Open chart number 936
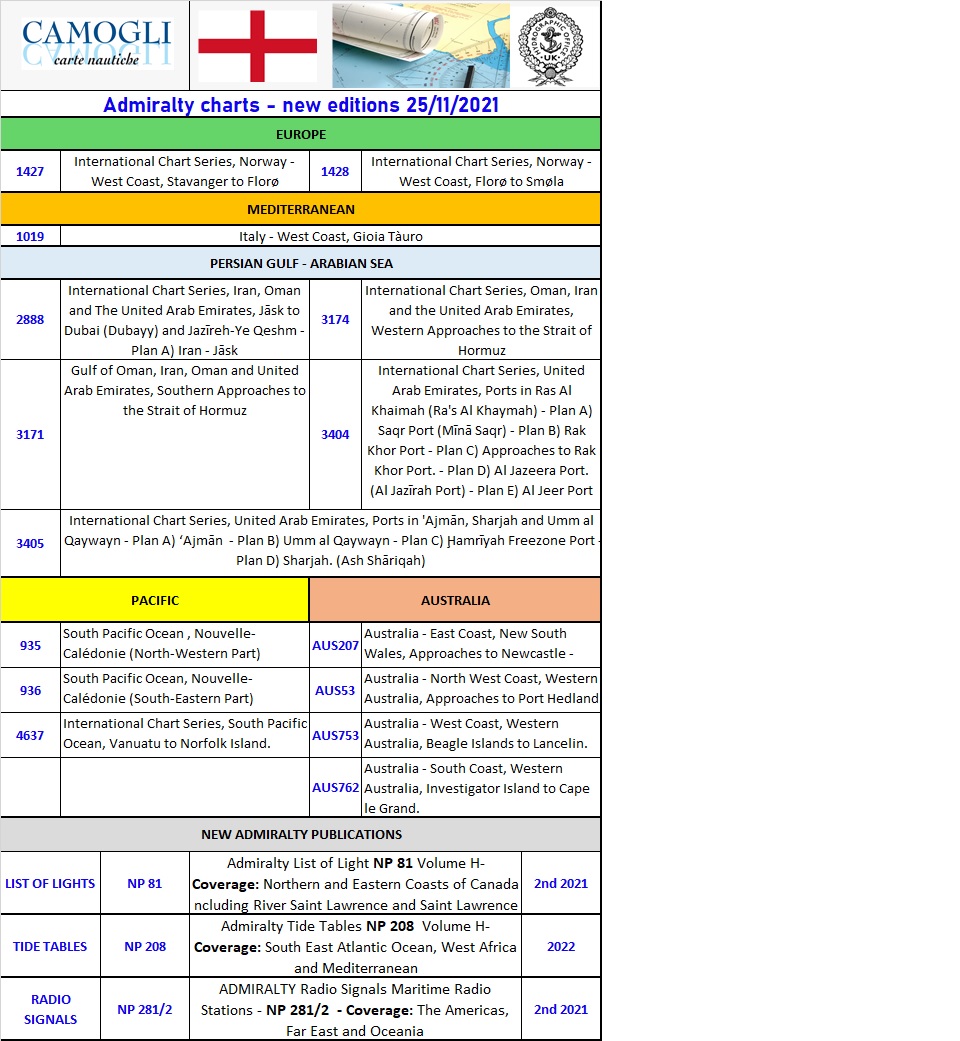 coord(30,690)
